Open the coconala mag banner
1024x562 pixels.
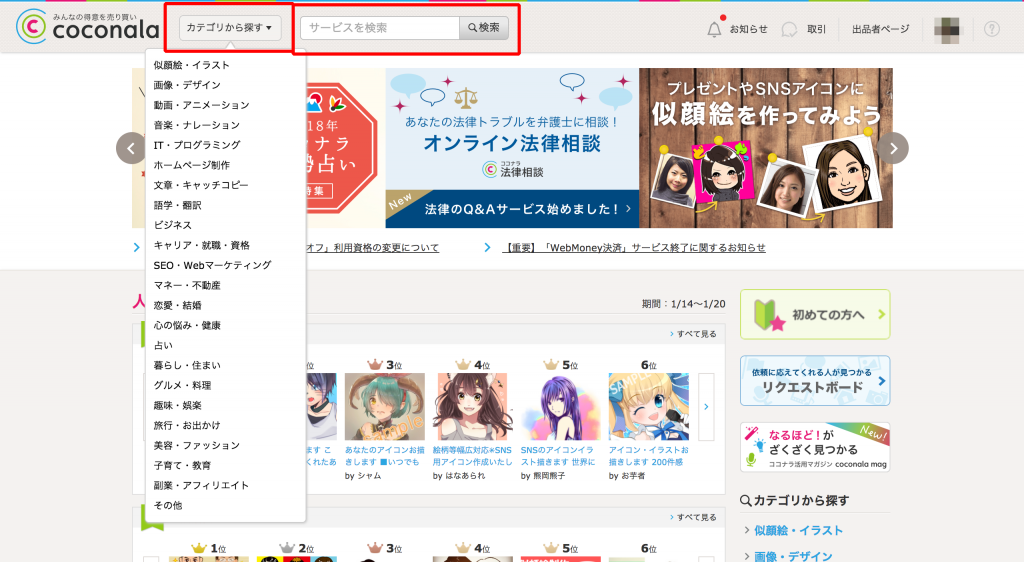click(x=815, y=447)
